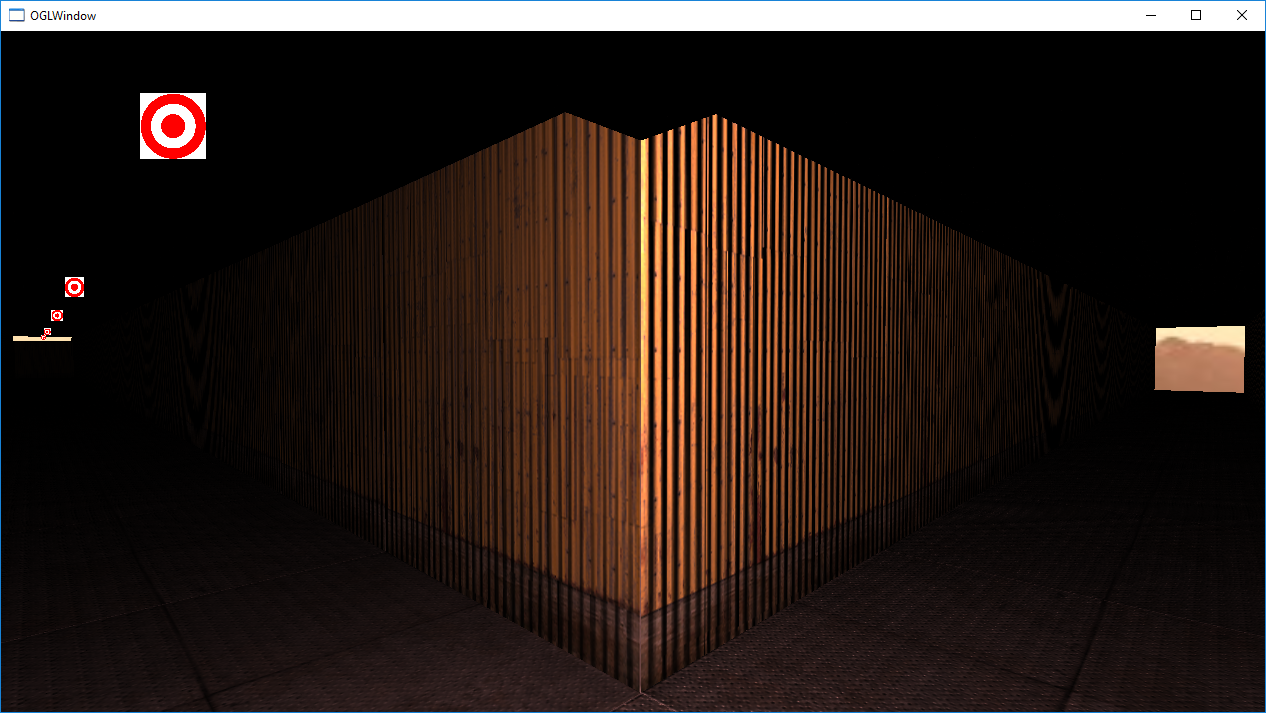1266x713 pixels.
Task: Maximize the OGLWindow window
Action: [1196, 15]
